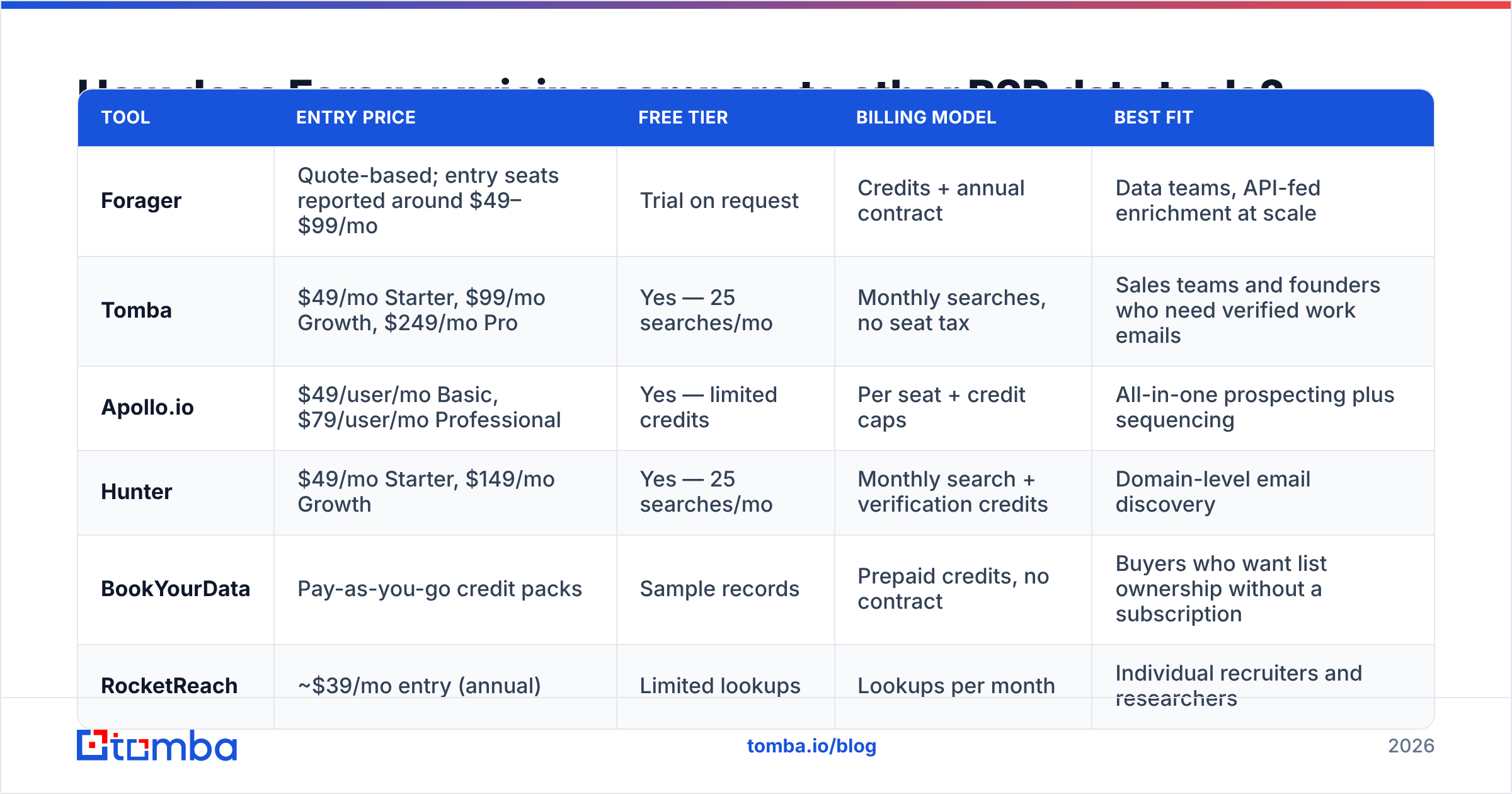Select the Forager row name
Viewport: 1512px width, 794px height.
click(141, 201)
